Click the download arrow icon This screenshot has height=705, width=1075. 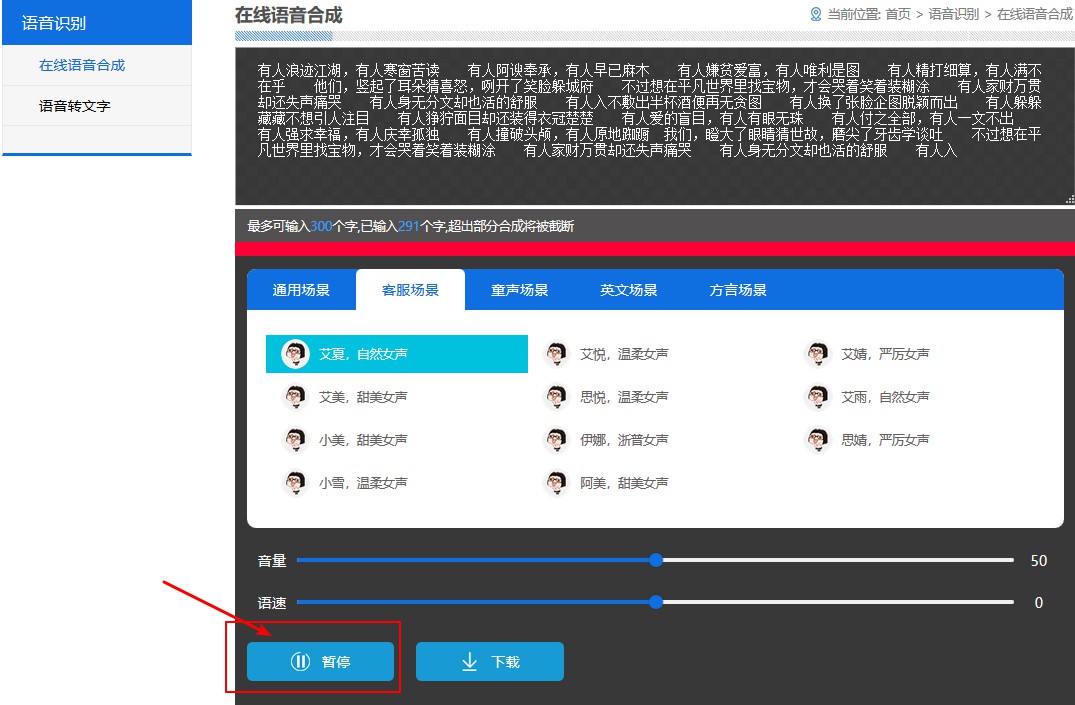(x=469, y=662)
